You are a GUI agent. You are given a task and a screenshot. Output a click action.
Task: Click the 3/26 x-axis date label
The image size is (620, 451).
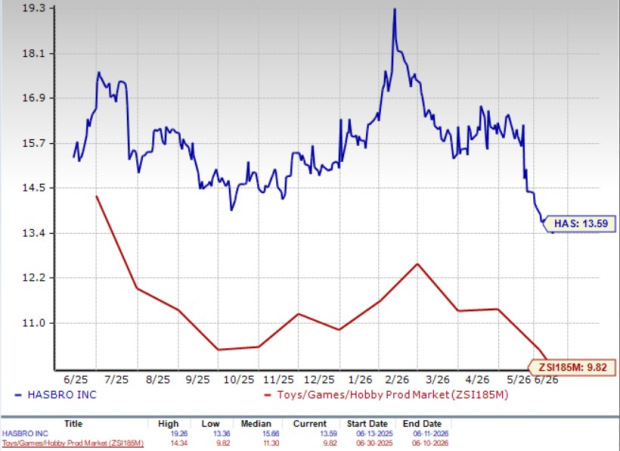click(438, 380)
